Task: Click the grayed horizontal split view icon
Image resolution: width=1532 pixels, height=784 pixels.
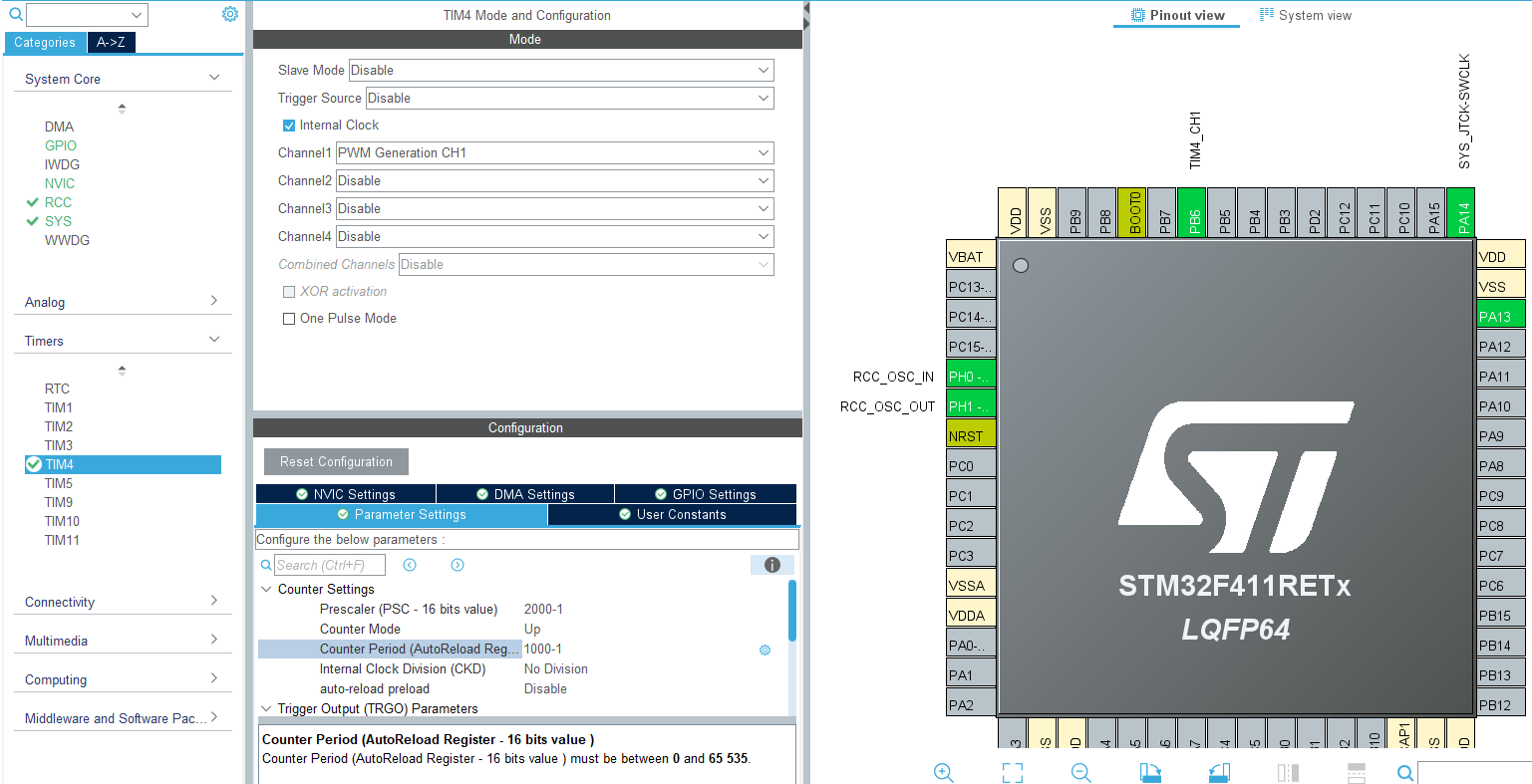Action: (x=1357, y=772)
